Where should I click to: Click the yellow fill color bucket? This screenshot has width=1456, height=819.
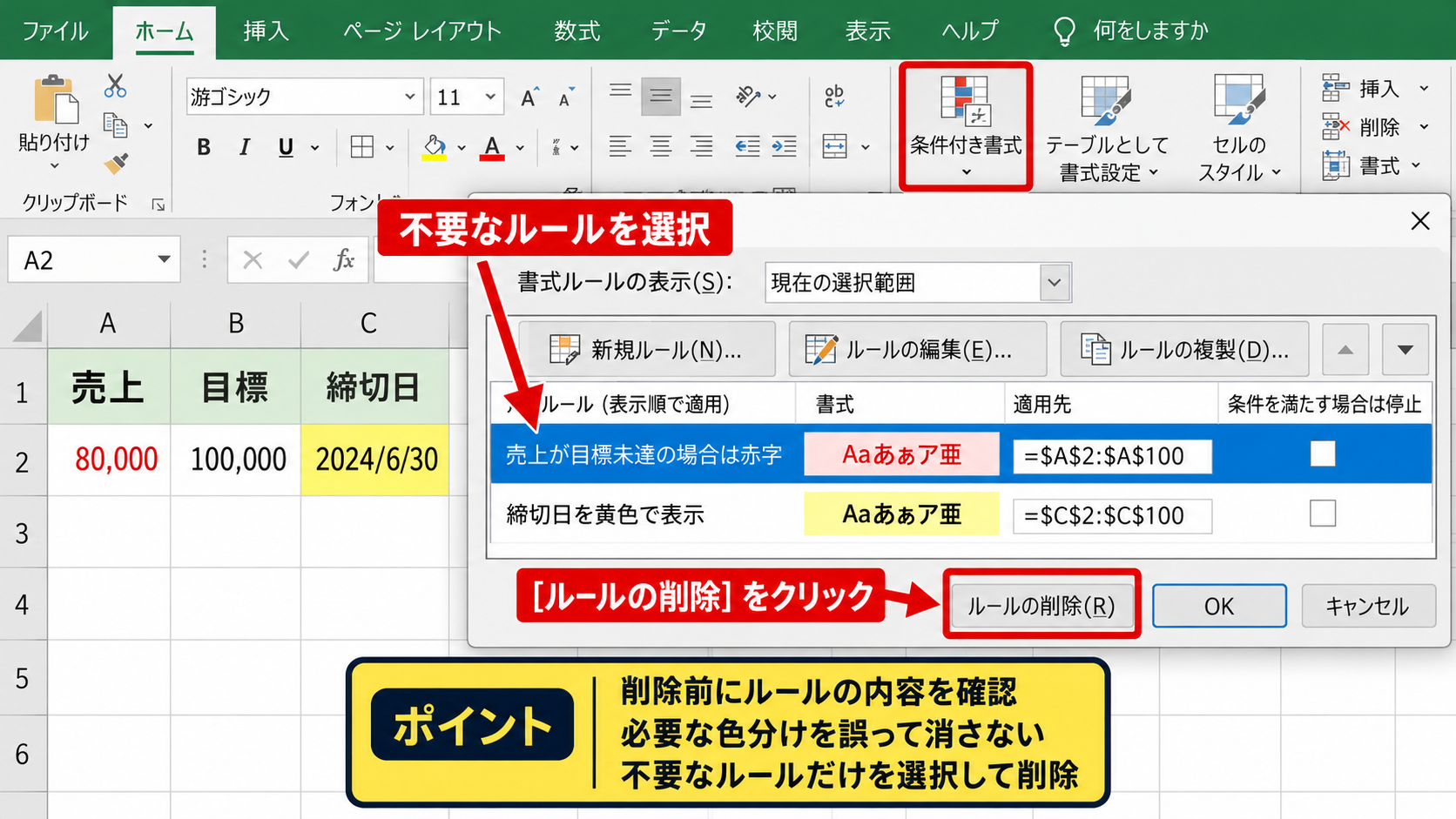tap(434, 147)
